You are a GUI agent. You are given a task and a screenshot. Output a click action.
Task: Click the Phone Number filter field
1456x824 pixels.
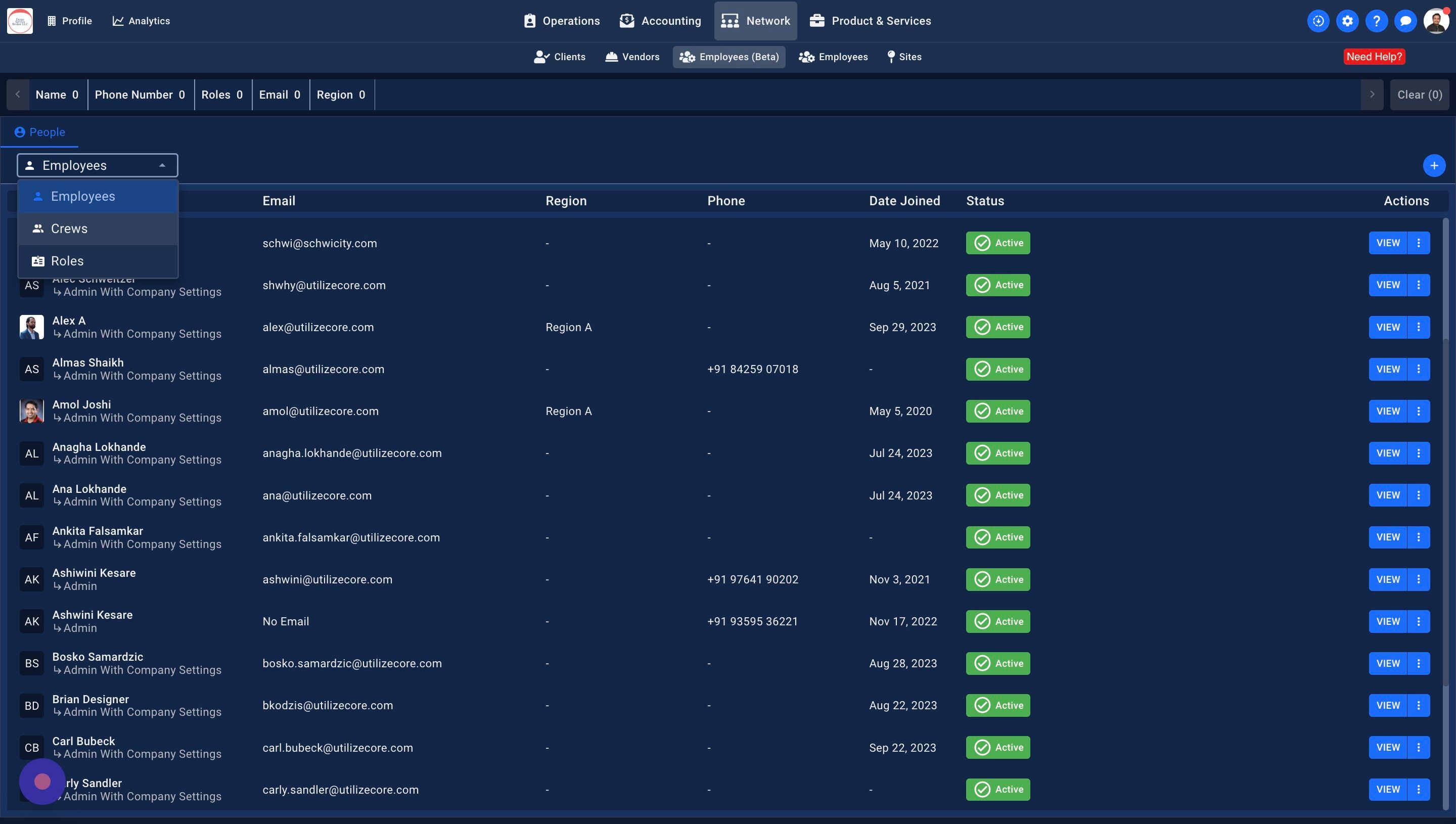click(x=140, y=95)
